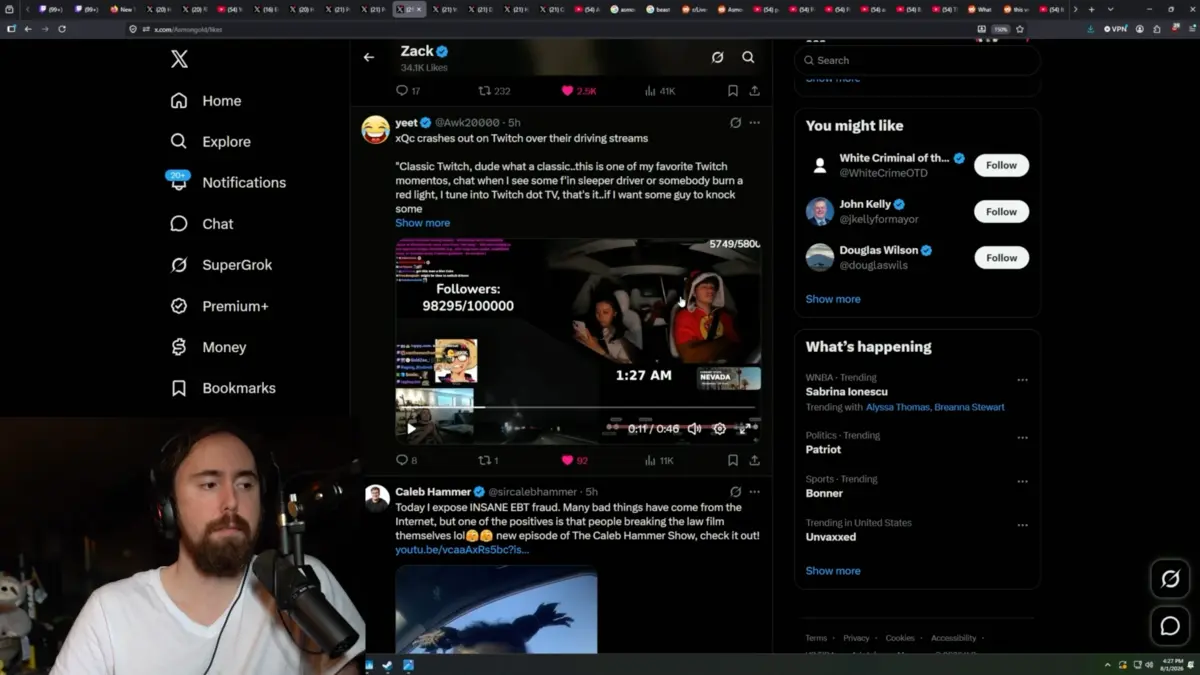Open more options on Caleb Hammer's post
The width and height of the screenshot is (1200, 675).
[755, 492]
